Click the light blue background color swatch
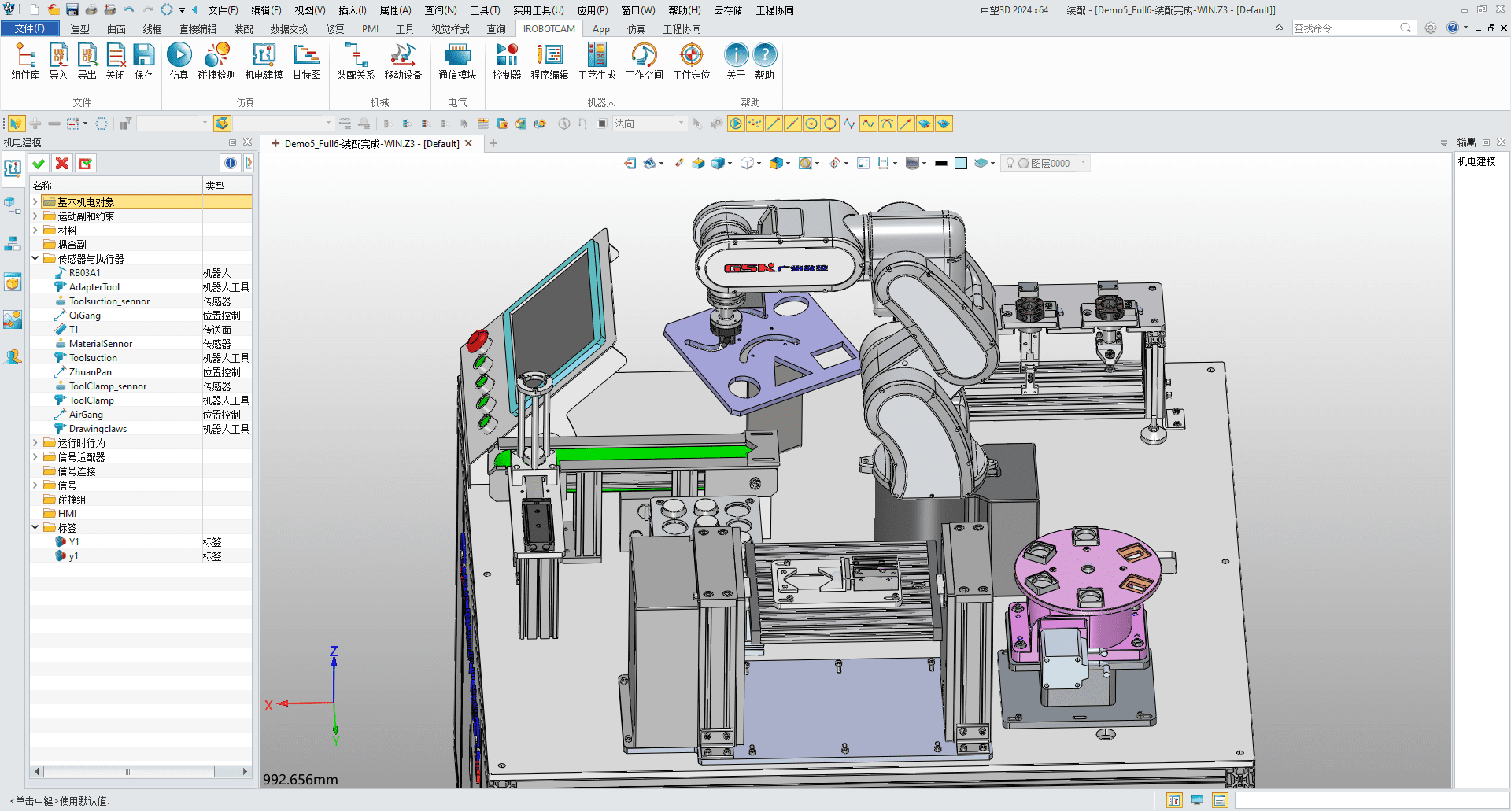The width and height of the screenshot is (1511, 812). [x=961, y=164]
